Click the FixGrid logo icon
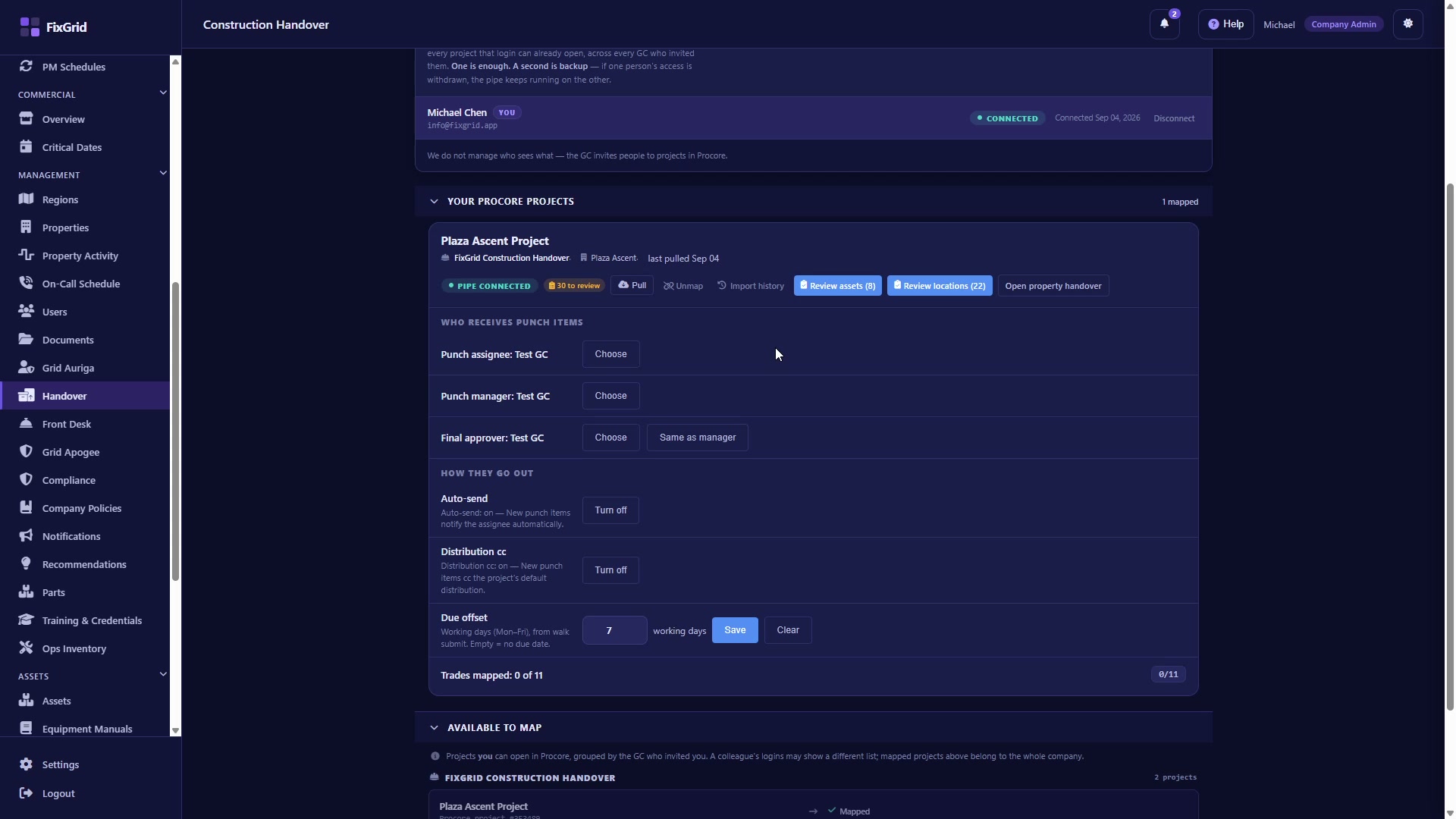 click(x=30, y=27)
